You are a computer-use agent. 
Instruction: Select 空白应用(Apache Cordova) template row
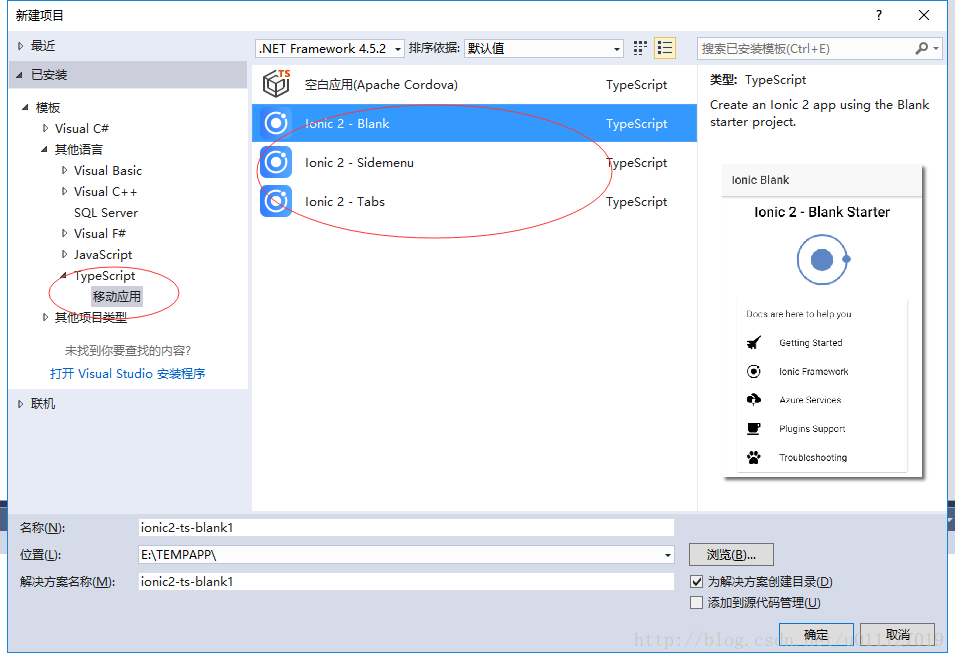474,84
